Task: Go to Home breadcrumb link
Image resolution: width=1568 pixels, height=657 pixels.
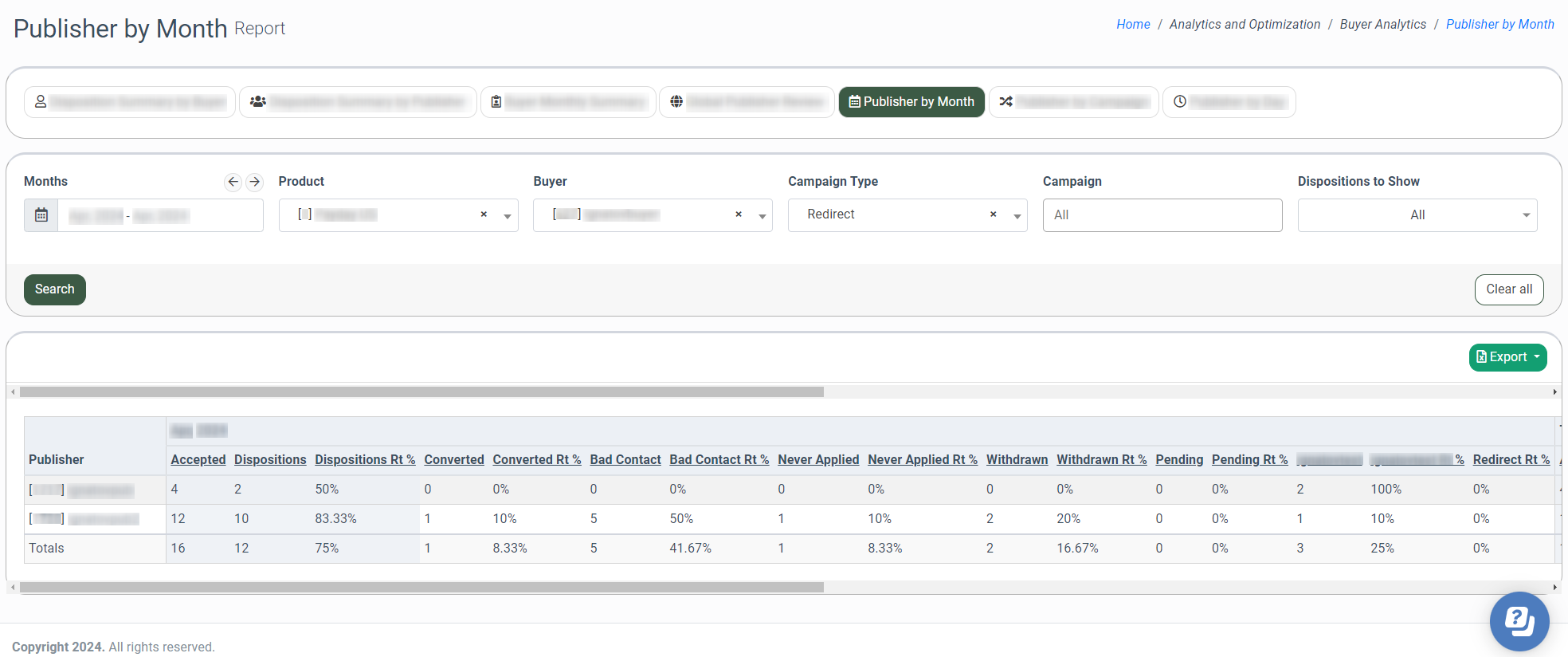Action: pyautogui.click(x=1132, y=25)
